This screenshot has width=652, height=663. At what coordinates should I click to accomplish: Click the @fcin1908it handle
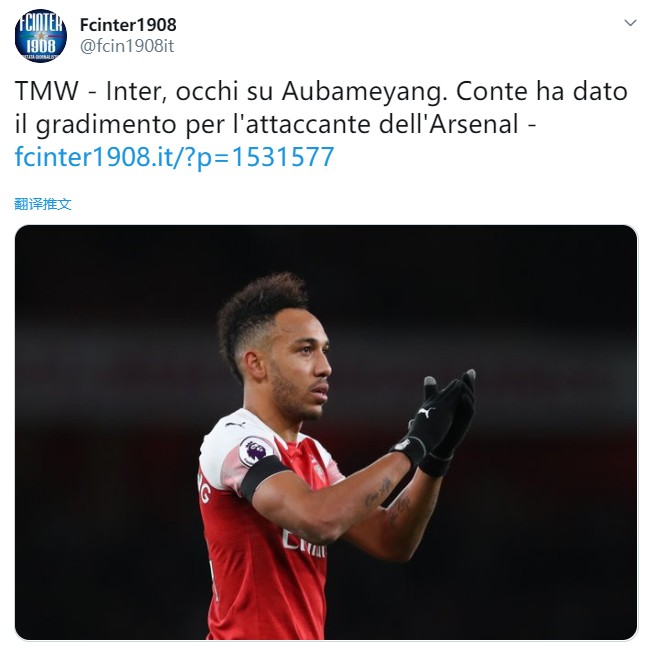pyautogui.click(x=127, y=46)
